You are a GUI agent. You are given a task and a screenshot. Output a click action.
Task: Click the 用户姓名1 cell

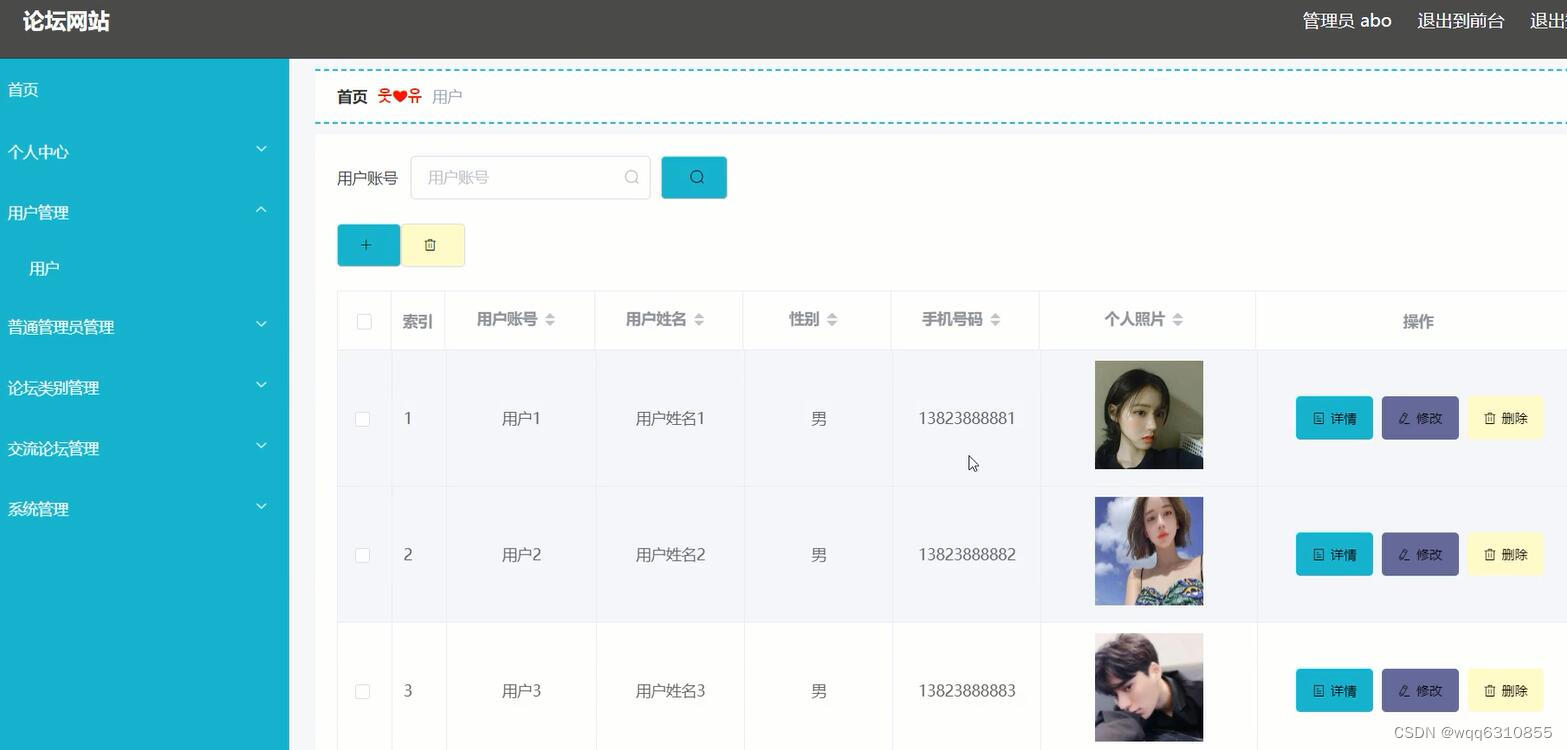click(670, 418)
